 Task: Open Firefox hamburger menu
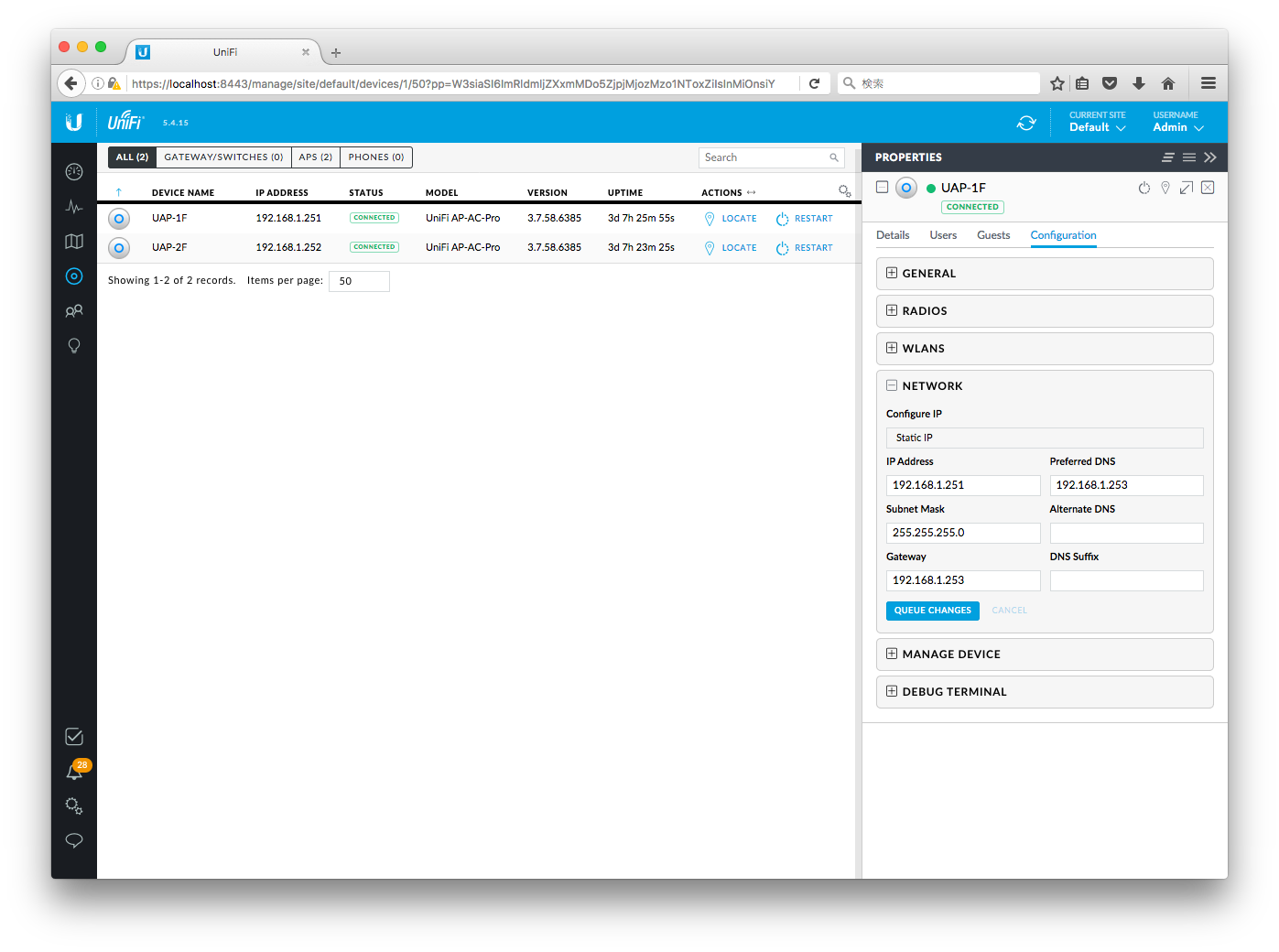click(1209, 83)
